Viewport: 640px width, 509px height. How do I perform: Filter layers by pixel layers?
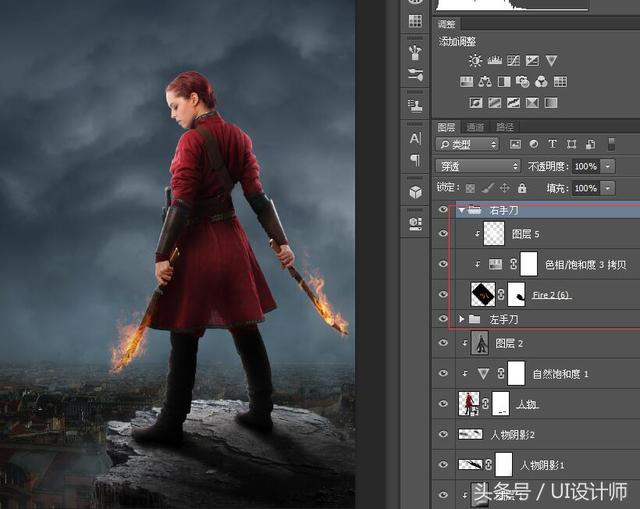(515, 144)
